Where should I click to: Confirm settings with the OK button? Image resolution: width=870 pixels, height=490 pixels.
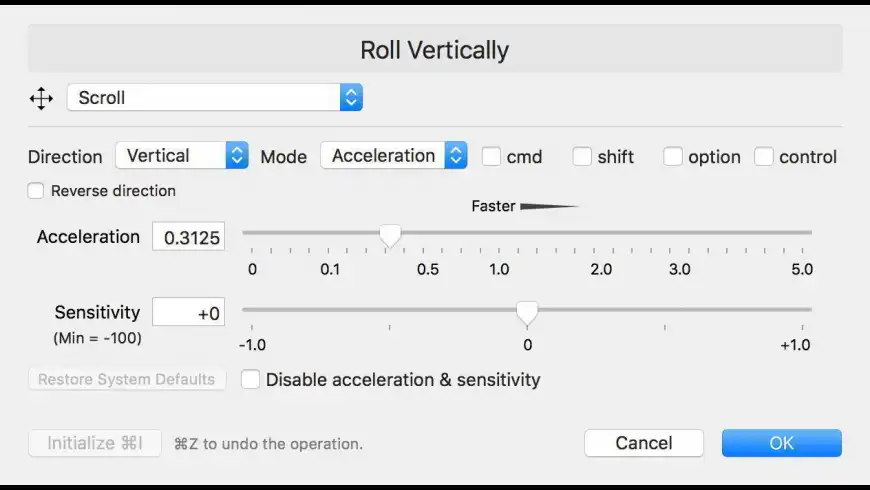[x=781, y=443]
